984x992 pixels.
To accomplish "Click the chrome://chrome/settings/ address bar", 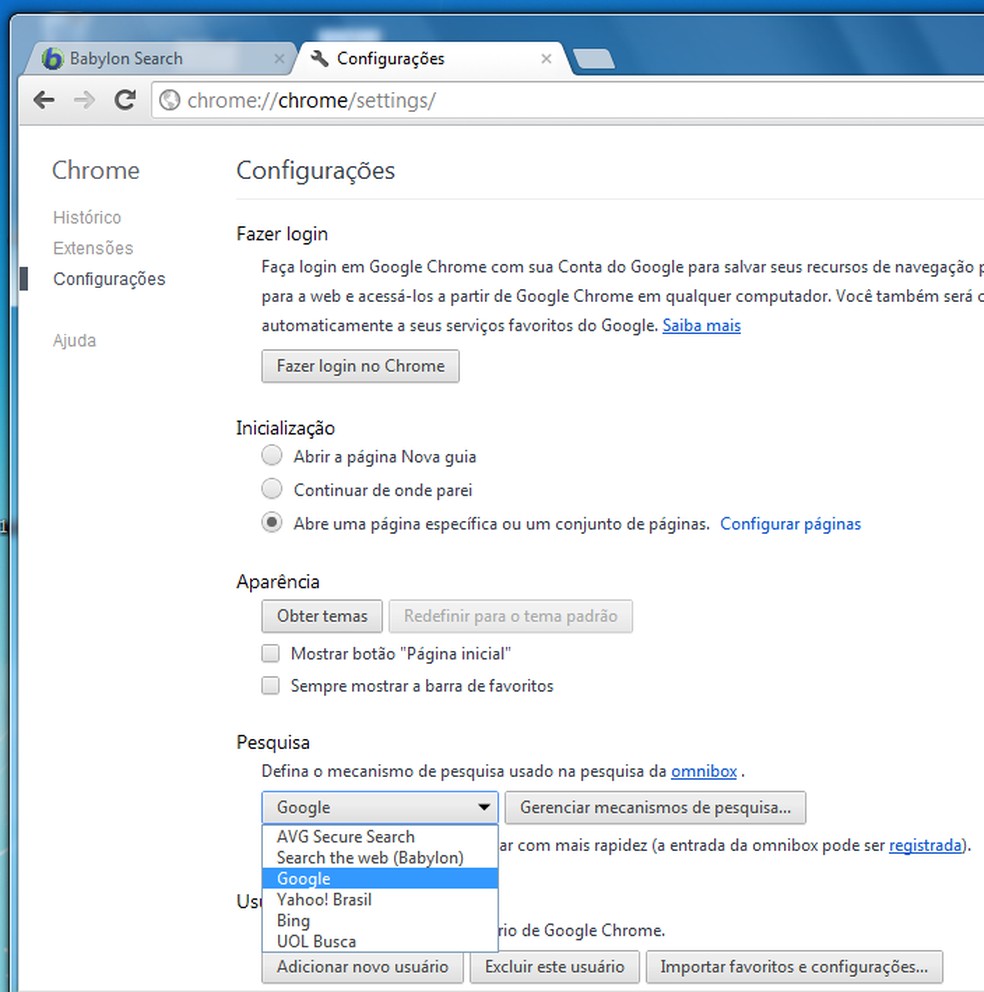I will point(570,101).
